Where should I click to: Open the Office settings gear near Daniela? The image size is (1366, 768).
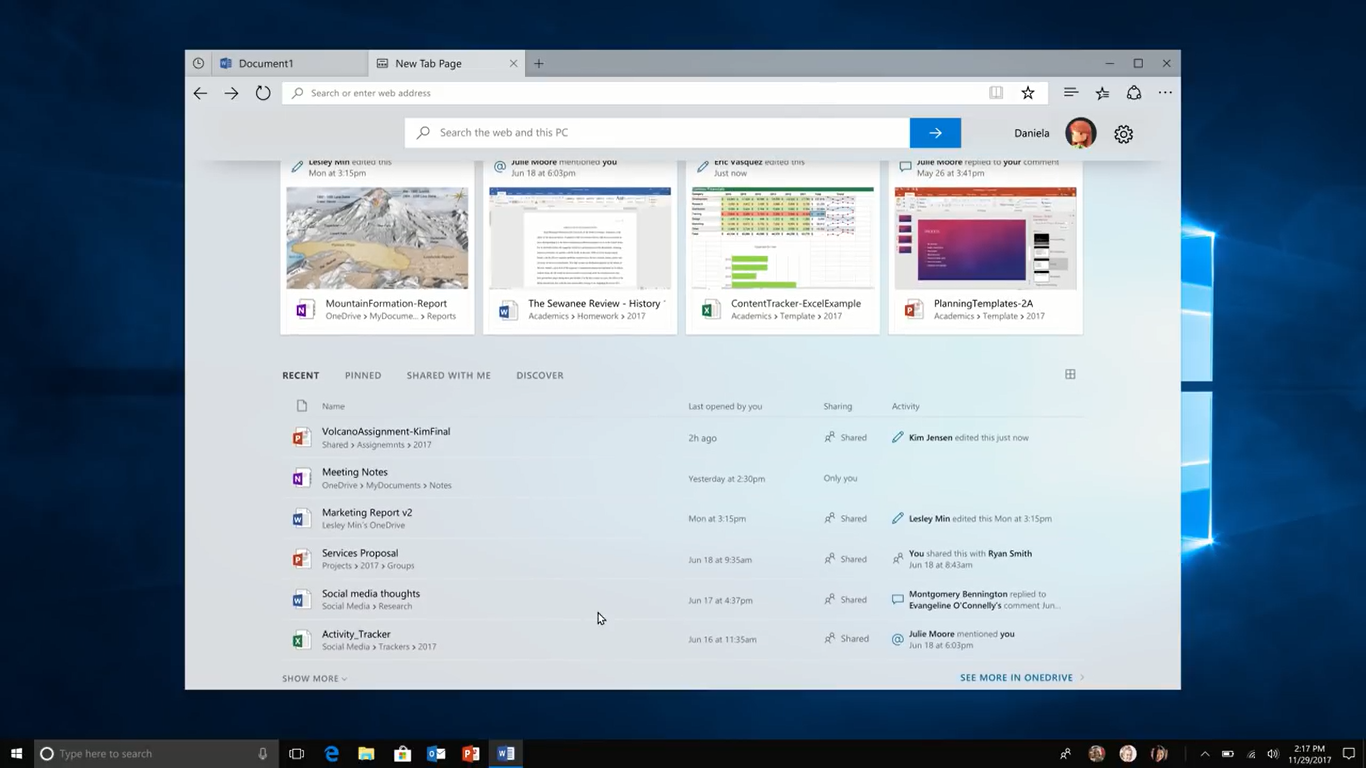point(1123,133)
